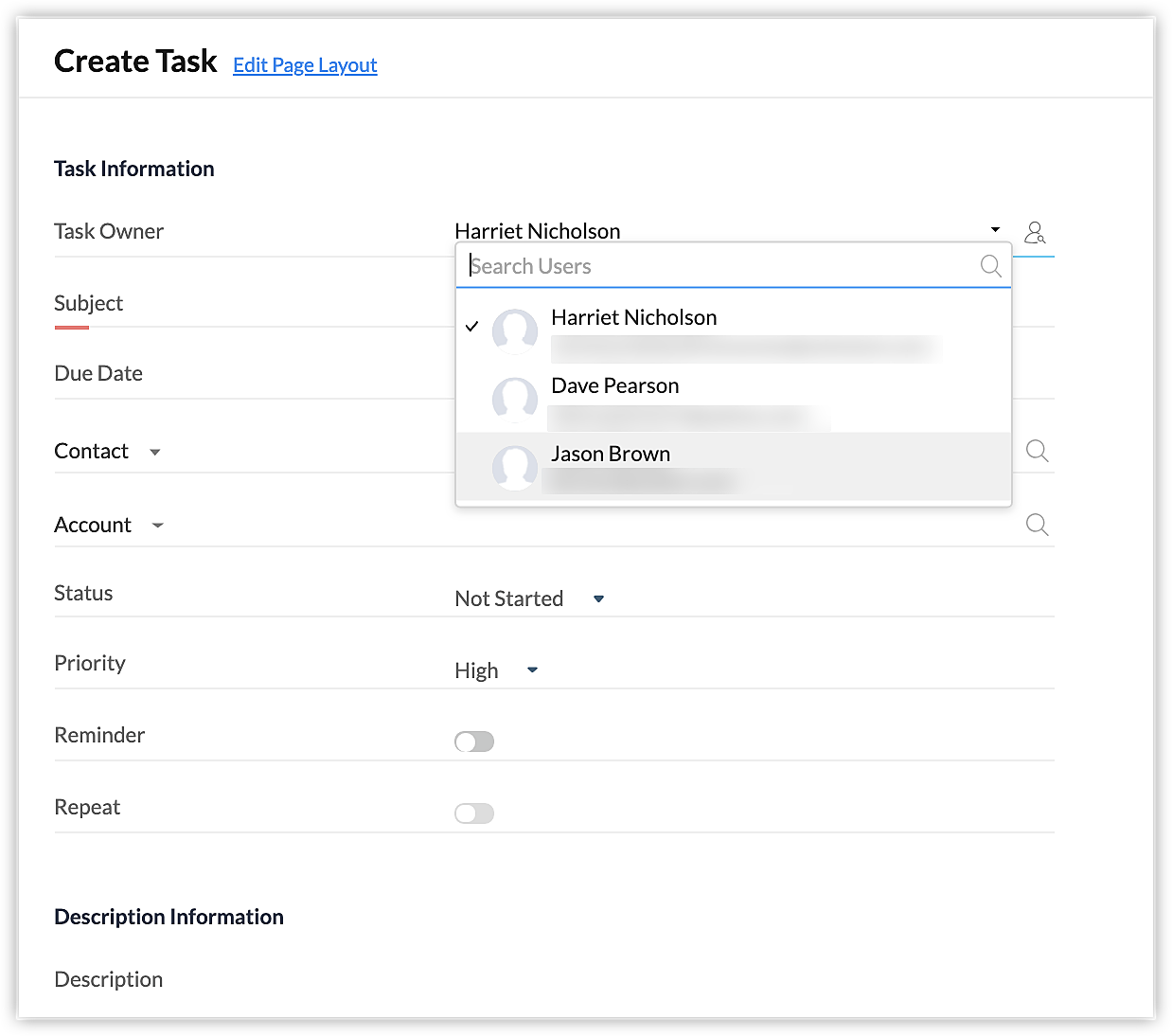
Task: Select the Harriet Nicholson name entry
Action: click(x=633, y=318)
